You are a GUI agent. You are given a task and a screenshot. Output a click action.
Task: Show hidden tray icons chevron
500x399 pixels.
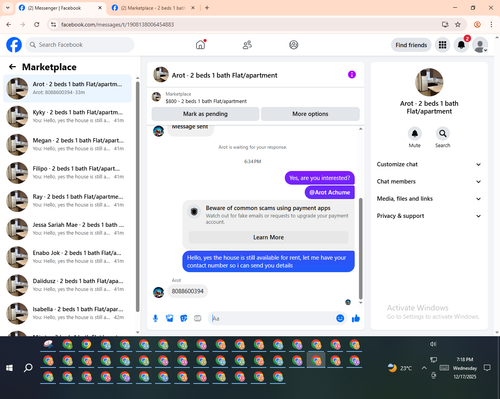(x=424, y=368)
